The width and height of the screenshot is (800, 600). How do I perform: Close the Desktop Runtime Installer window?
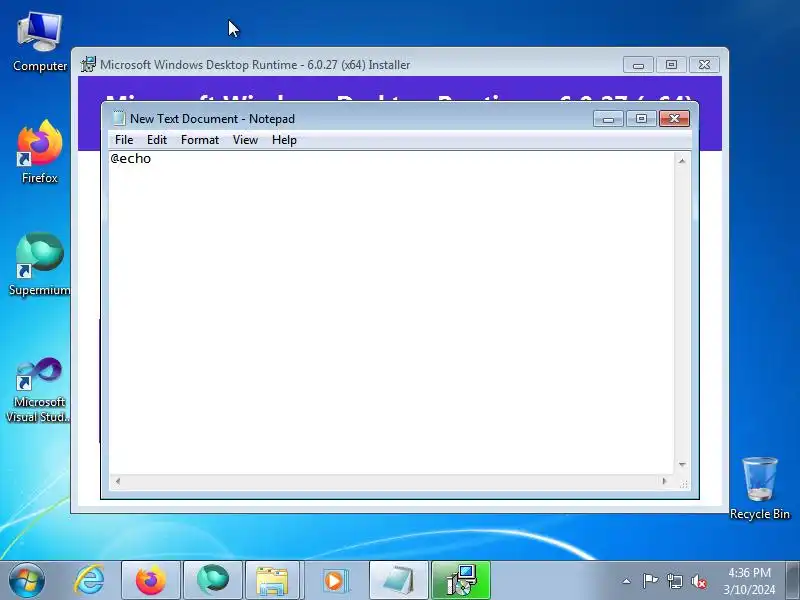tap(704, 65)
